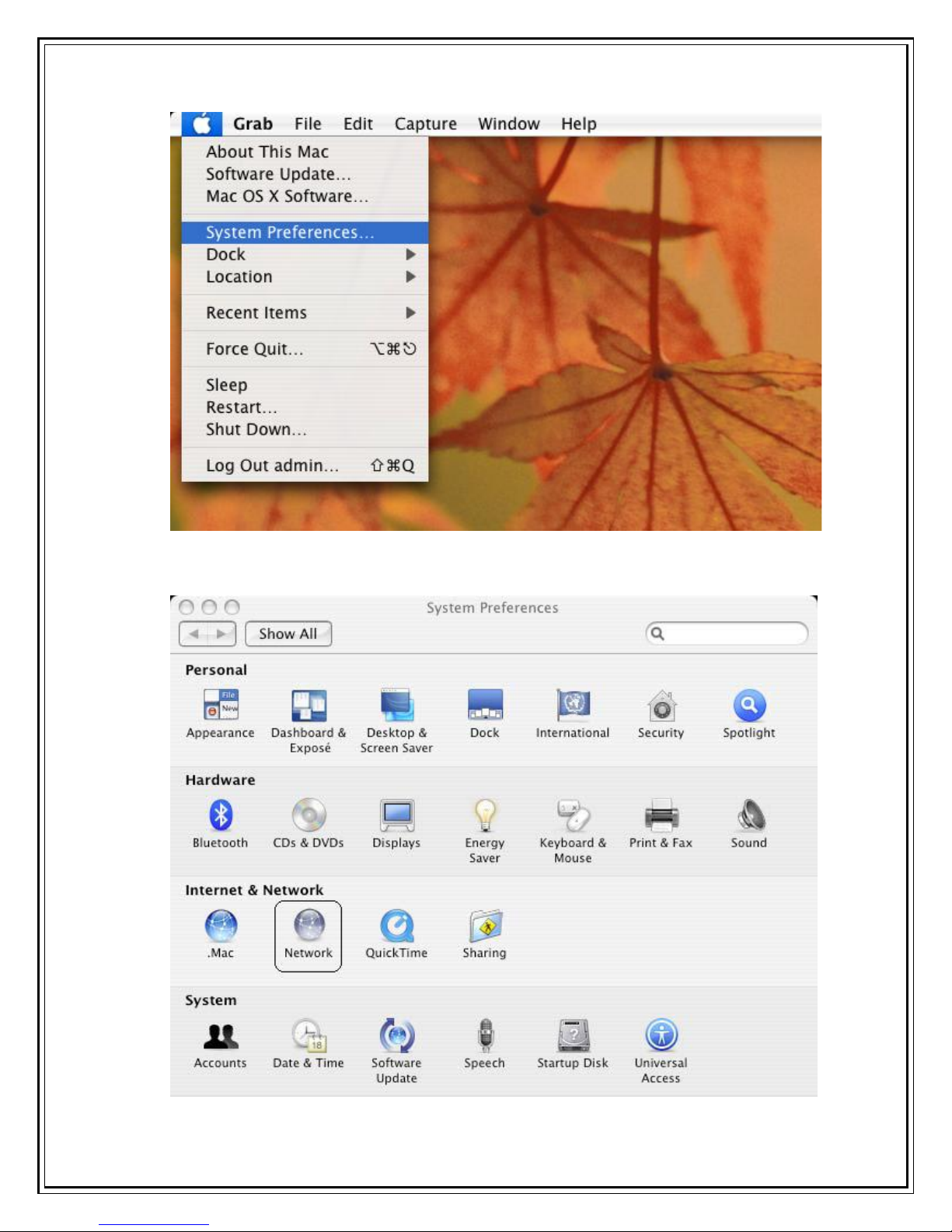Image resolution: width=952 pixels, height=1232 pixels.
Task: Go back with the left arrow button
Action: coord(194,633)
